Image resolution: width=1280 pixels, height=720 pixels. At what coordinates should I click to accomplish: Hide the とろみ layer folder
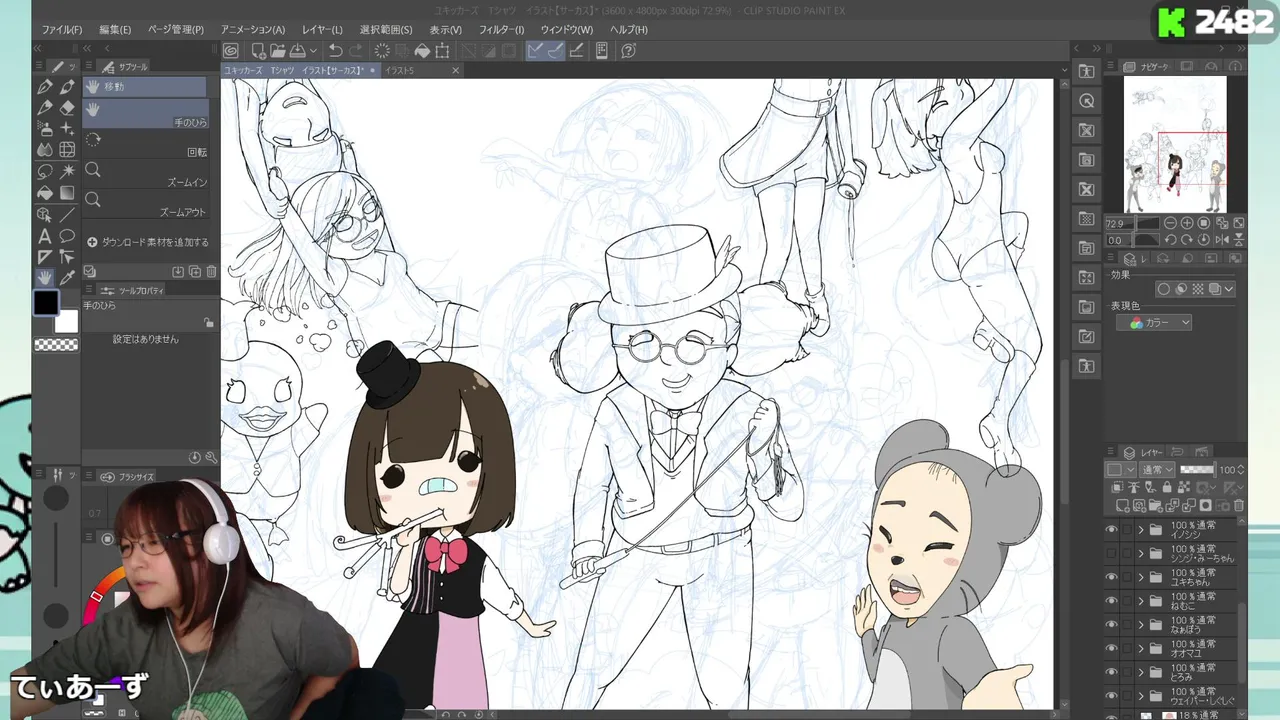pos(1111,673)
